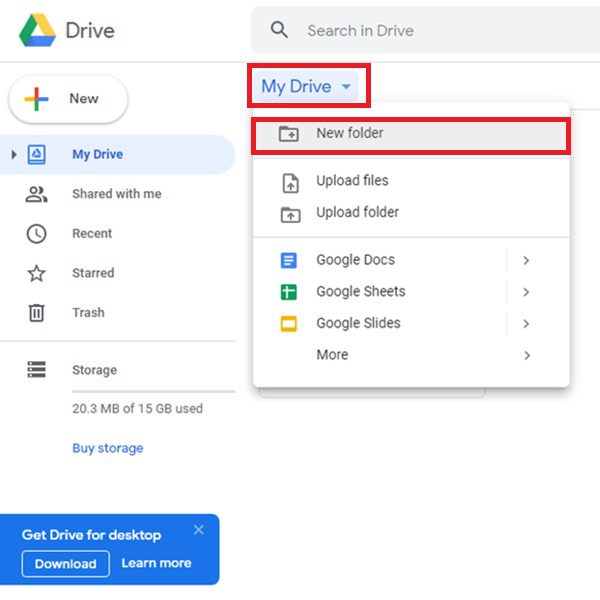Expand the More submenu arrow
Viewport: 600px width, 600px height.
click(x=527, y=355)
